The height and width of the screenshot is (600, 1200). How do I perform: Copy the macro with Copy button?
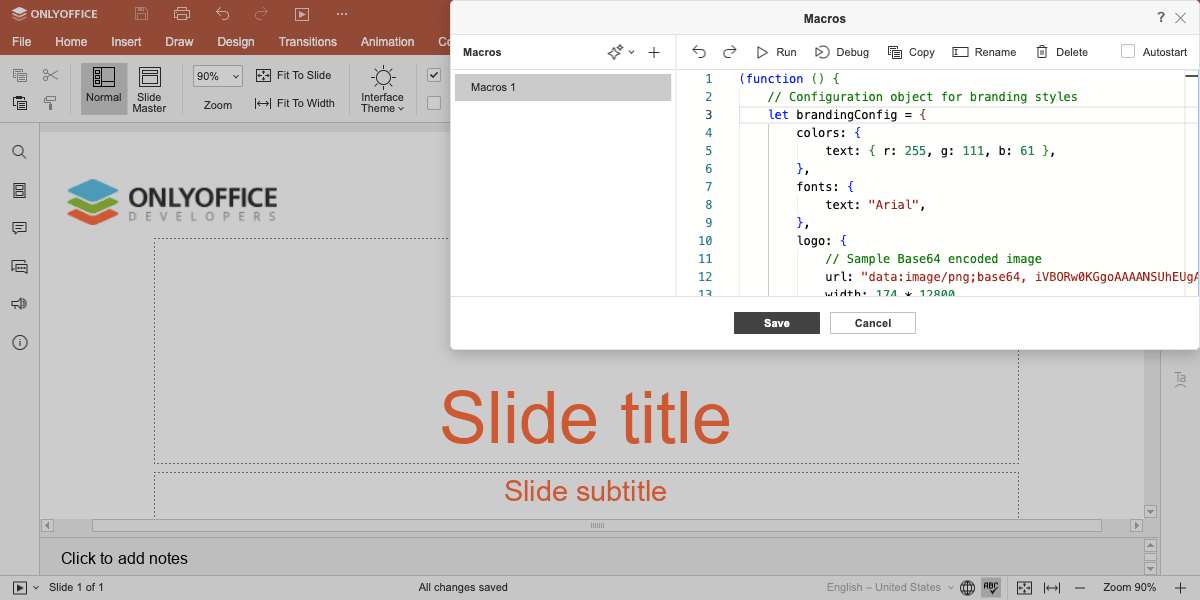[911, 52]
